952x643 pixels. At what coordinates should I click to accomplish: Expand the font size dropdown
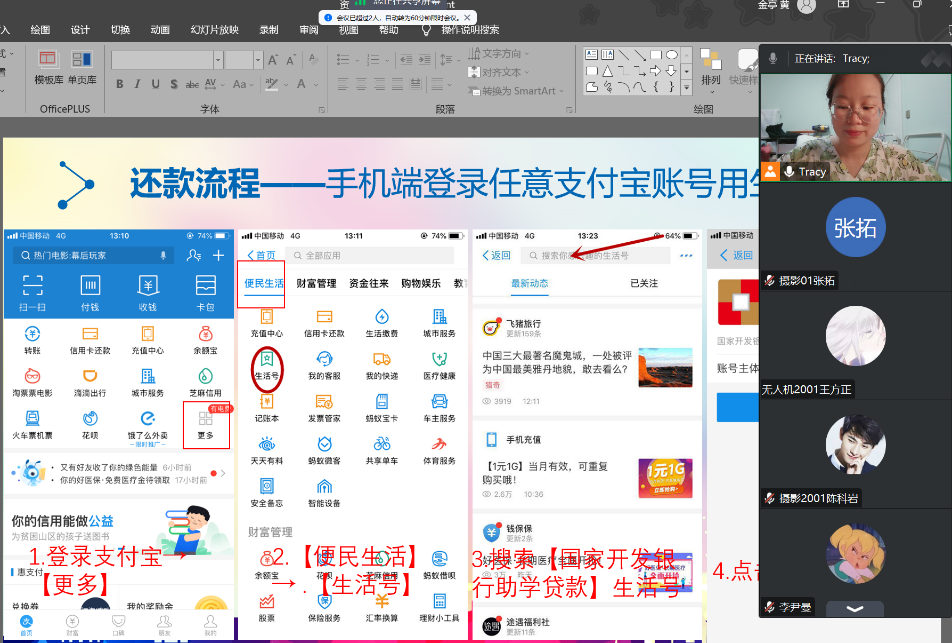pyautogui.click(x=258, y=61)
